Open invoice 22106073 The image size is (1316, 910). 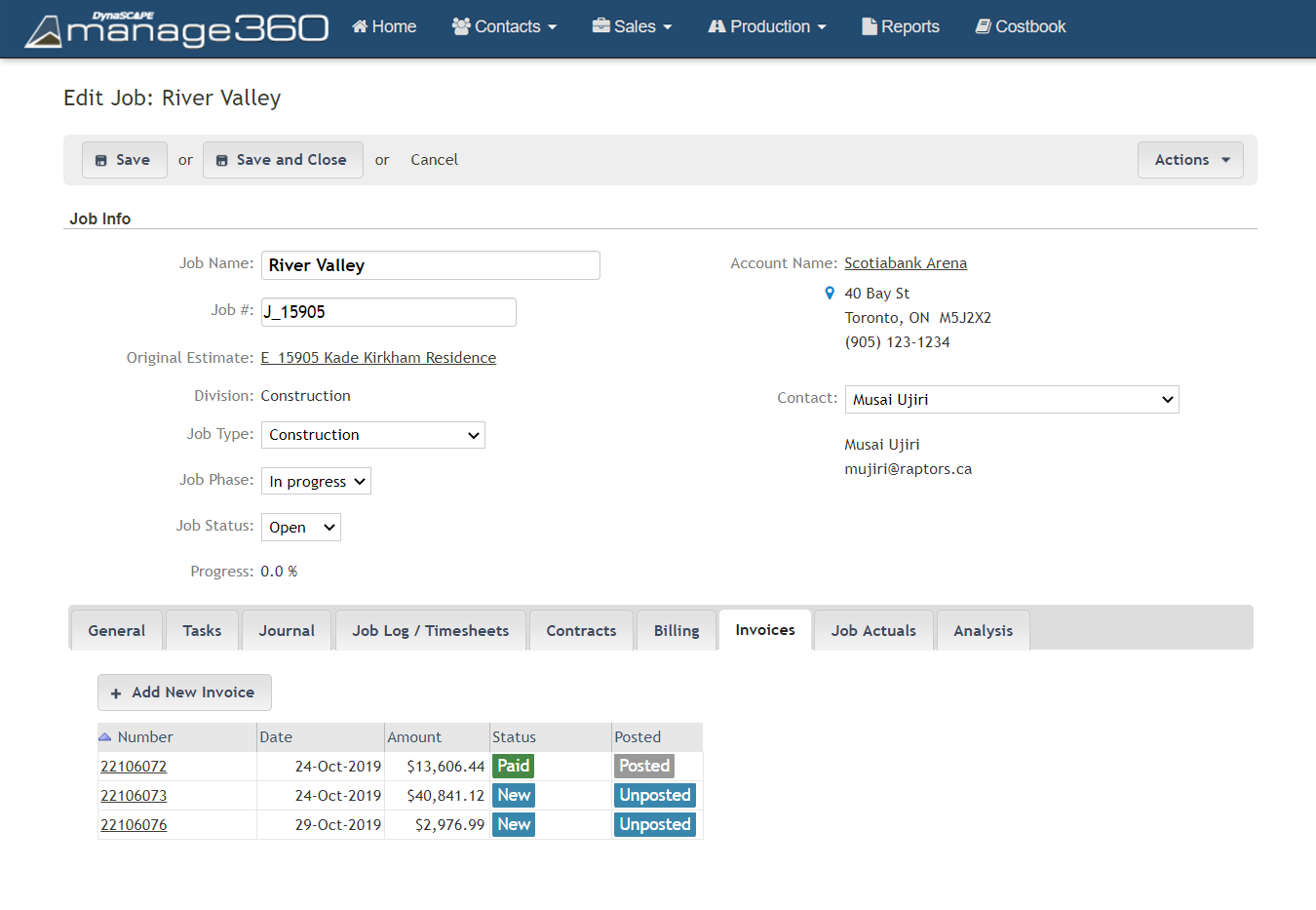point(134,796)
